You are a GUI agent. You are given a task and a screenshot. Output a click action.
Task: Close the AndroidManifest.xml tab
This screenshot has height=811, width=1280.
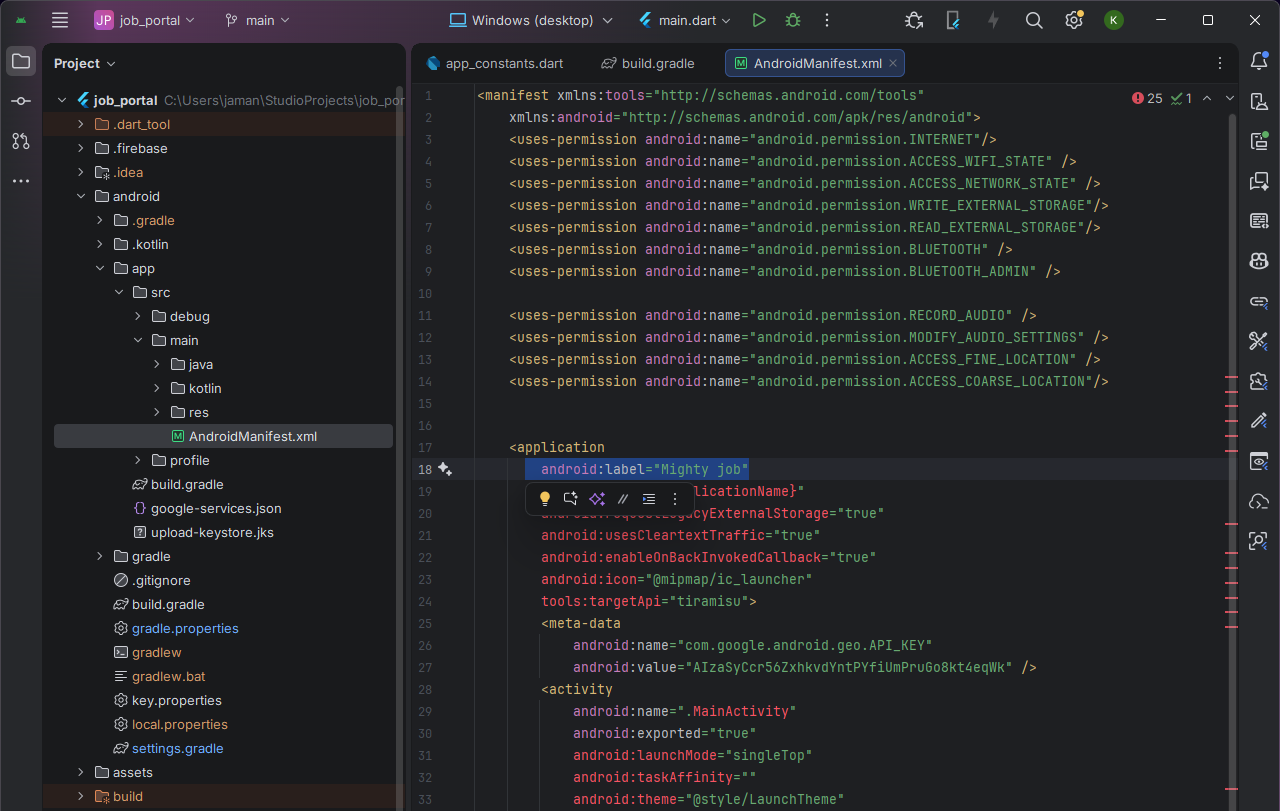point(894,63)
